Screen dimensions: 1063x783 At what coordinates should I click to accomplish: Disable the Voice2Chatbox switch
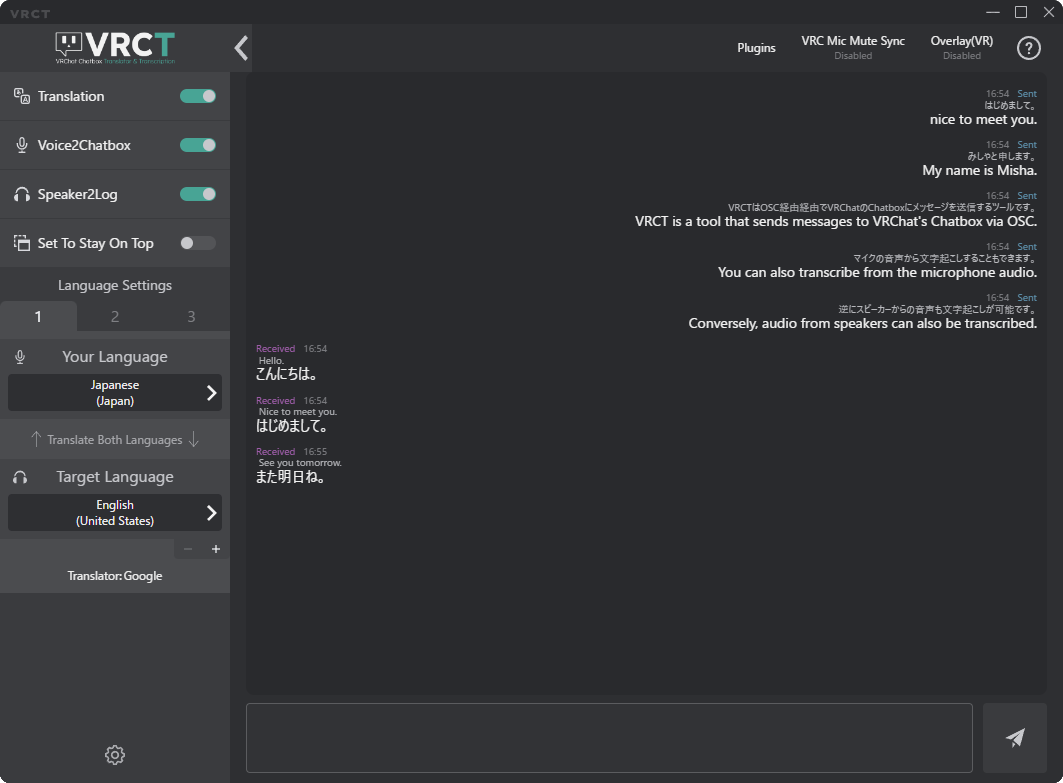pos(198,145)
